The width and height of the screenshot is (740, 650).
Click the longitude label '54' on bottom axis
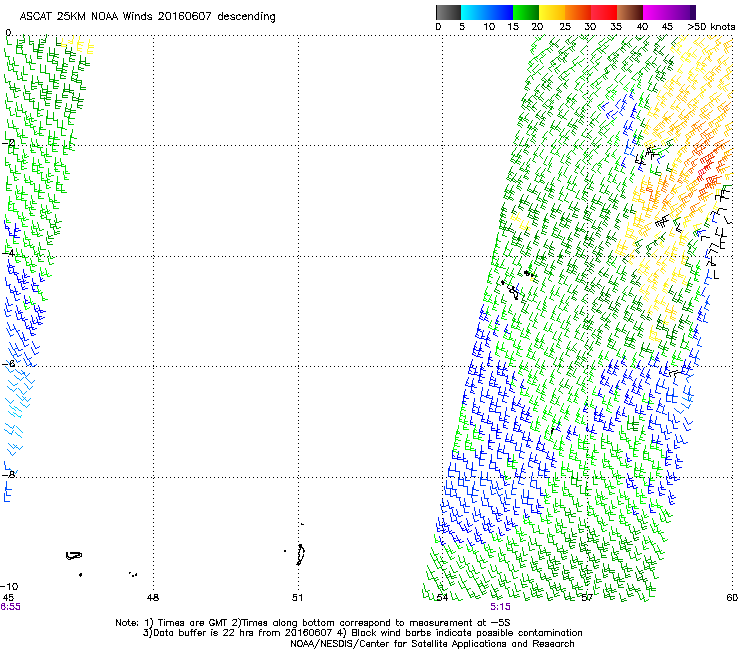click(442, 598)
